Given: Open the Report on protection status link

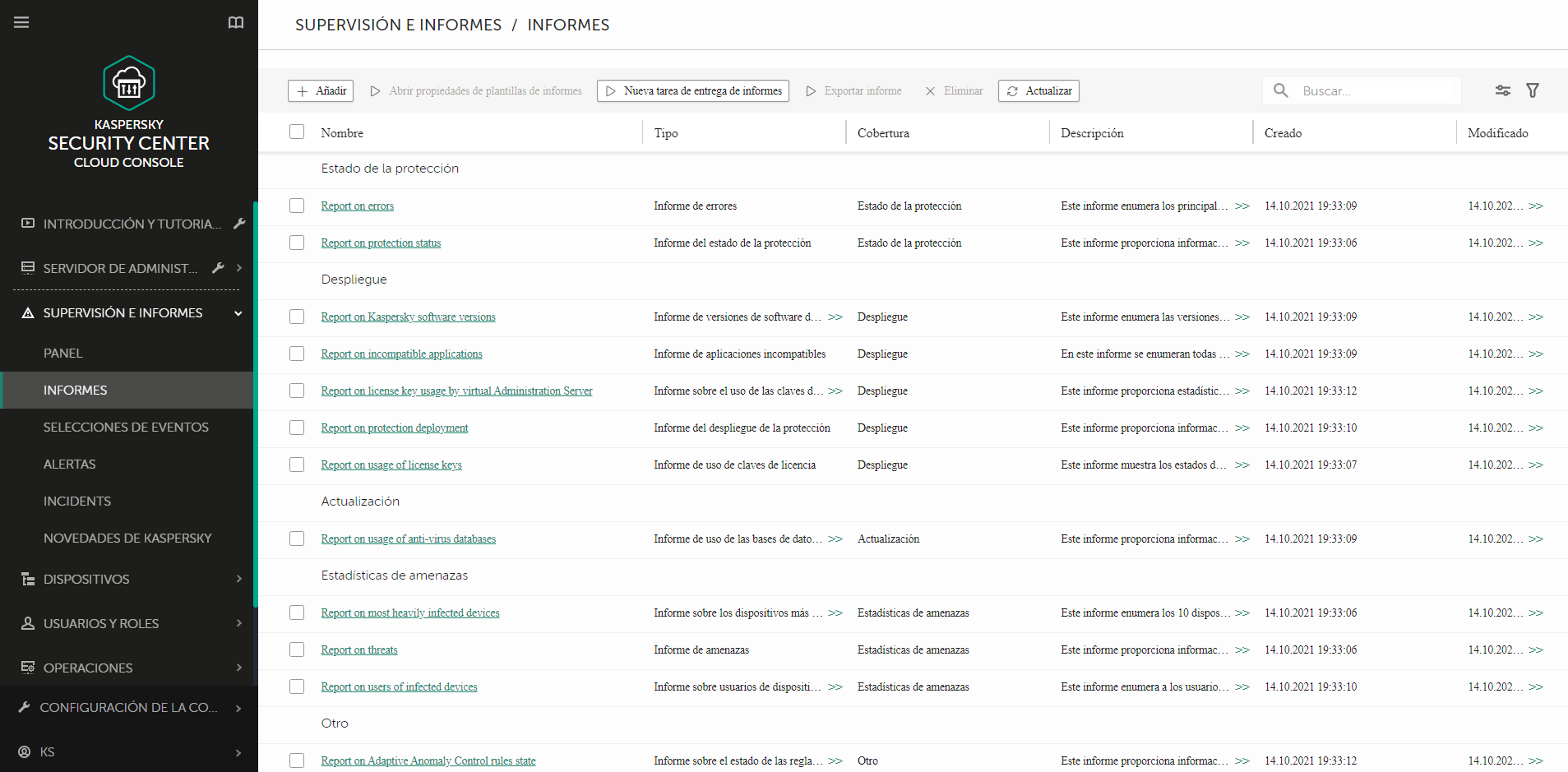Looking at the screenshot, I should pyautogui.click(x=381, y=243).
